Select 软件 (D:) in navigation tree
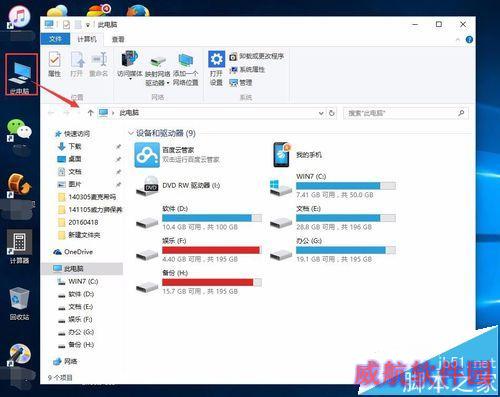The image size is (500, 397). point(76,294)
